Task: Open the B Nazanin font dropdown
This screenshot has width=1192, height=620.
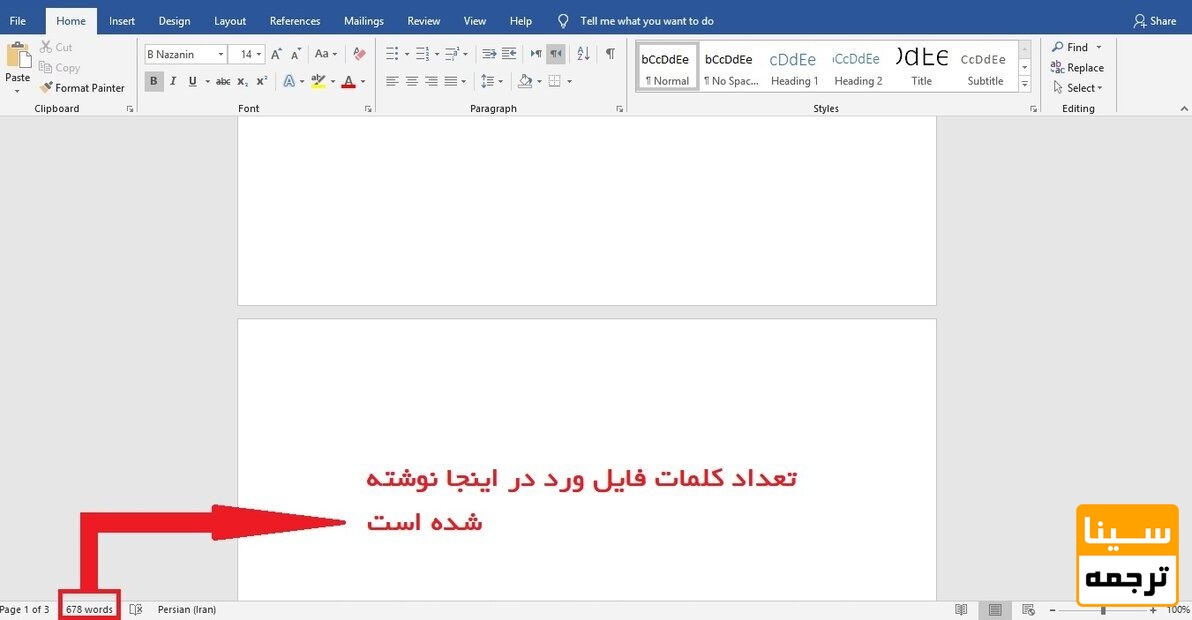Action: tap(222, 53)
